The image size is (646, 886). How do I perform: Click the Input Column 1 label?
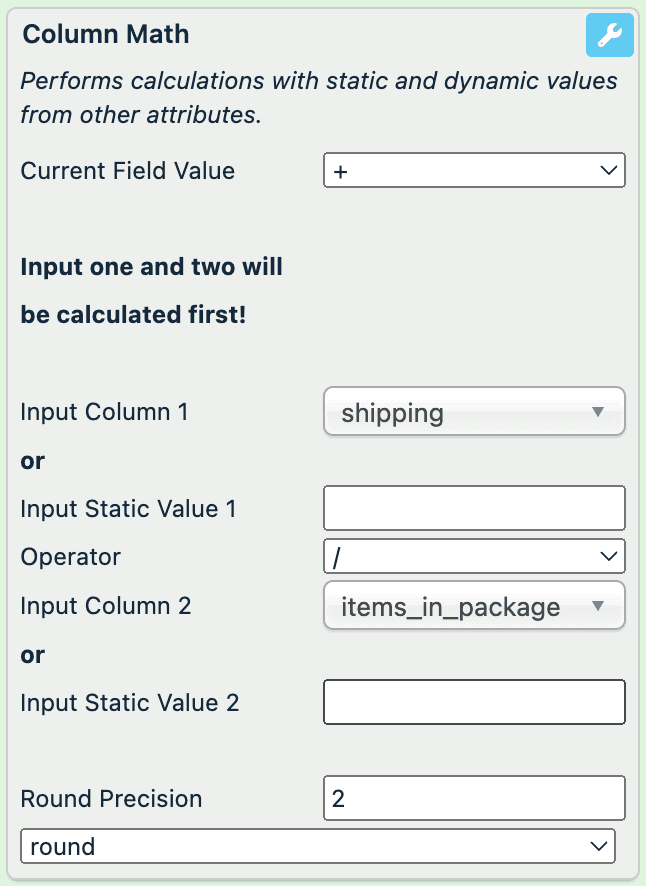(104, 412)
